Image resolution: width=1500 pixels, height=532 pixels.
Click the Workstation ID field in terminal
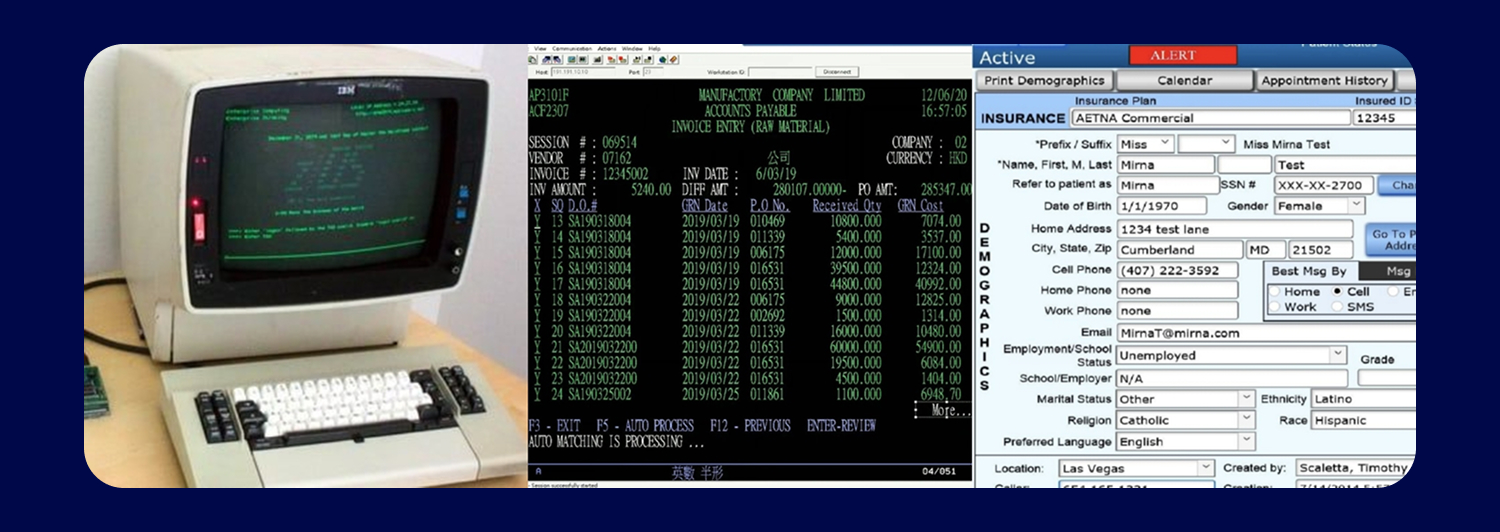780,72
